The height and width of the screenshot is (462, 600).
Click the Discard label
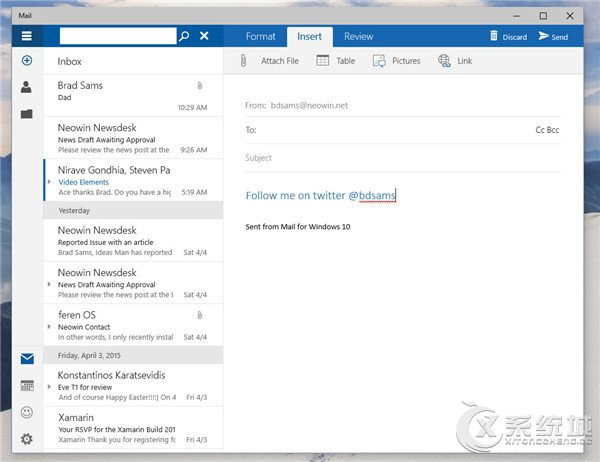[515, 37]
